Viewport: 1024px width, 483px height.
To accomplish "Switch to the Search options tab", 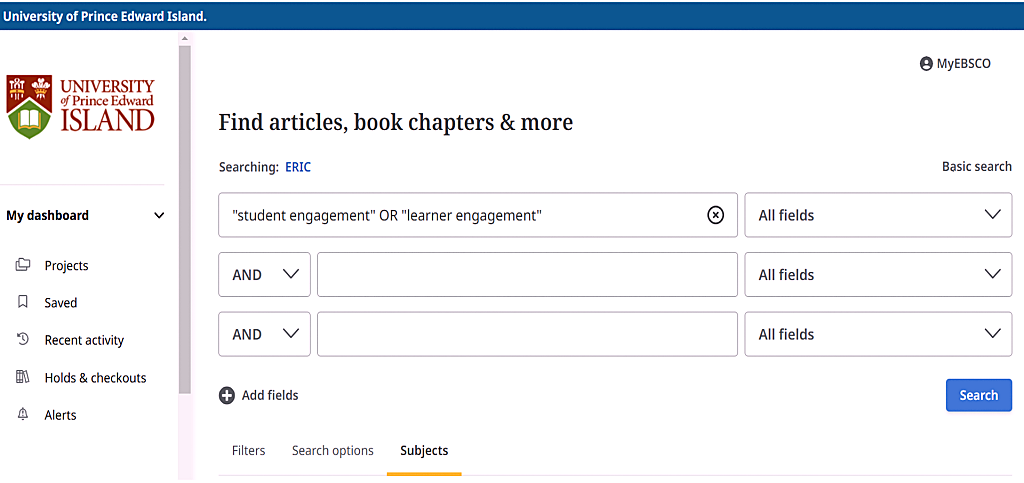I will (333, 451).
